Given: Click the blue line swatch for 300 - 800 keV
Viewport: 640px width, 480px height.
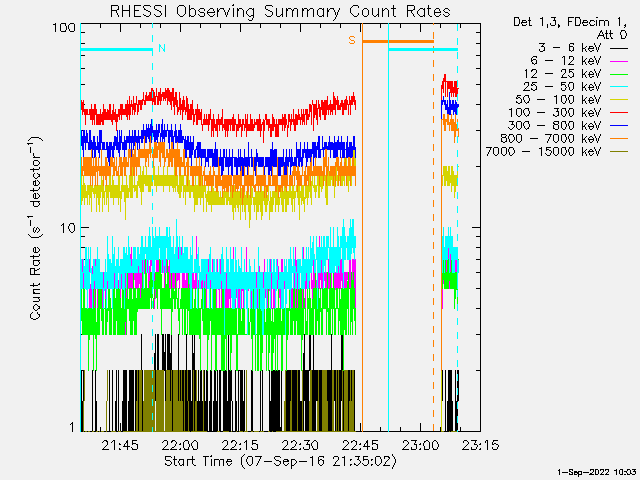Looking at the screenshot, I should pos(619,126).
